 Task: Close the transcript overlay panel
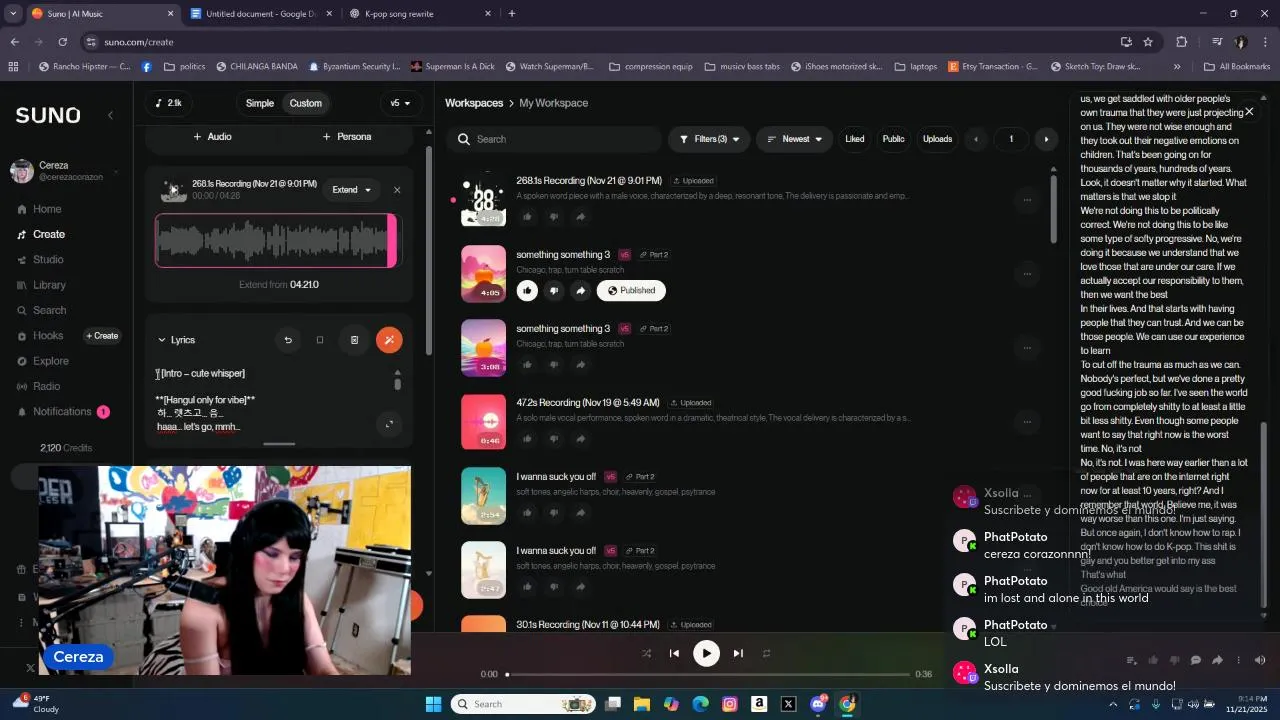tap(1249, 112)
